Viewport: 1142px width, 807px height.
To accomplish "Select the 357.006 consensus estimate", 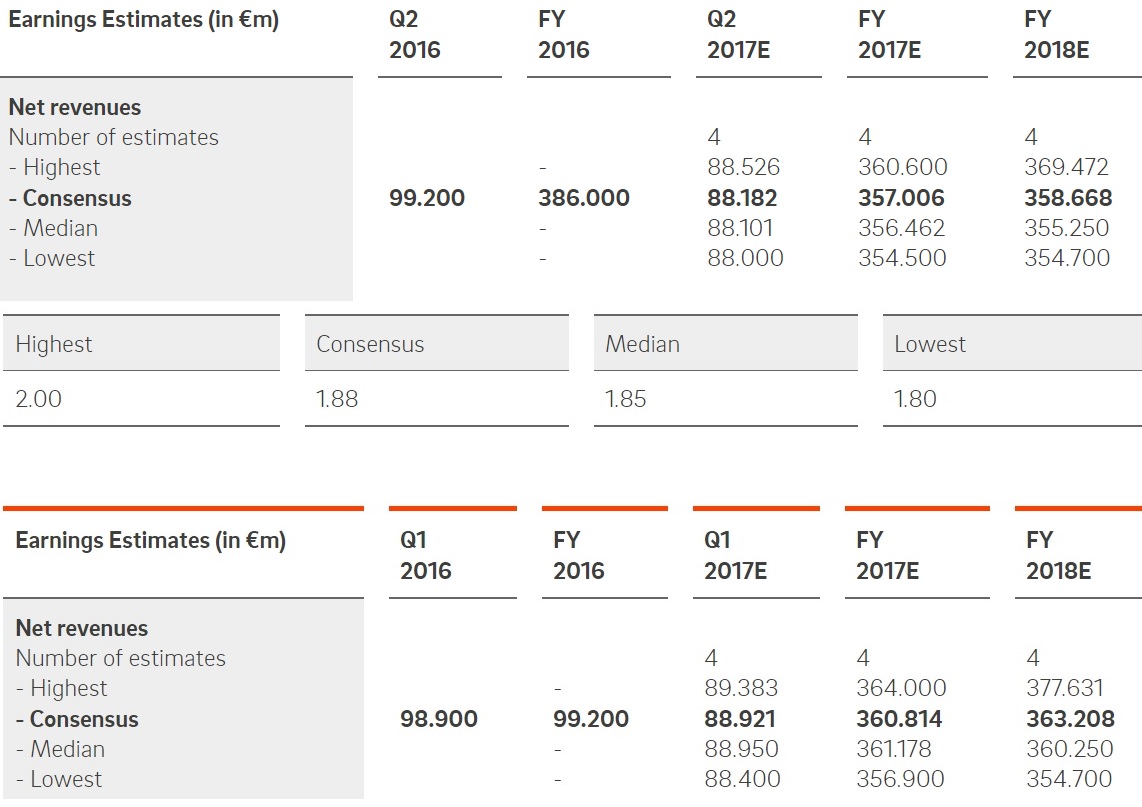I will pyautogui.click(x=901, y=198).
